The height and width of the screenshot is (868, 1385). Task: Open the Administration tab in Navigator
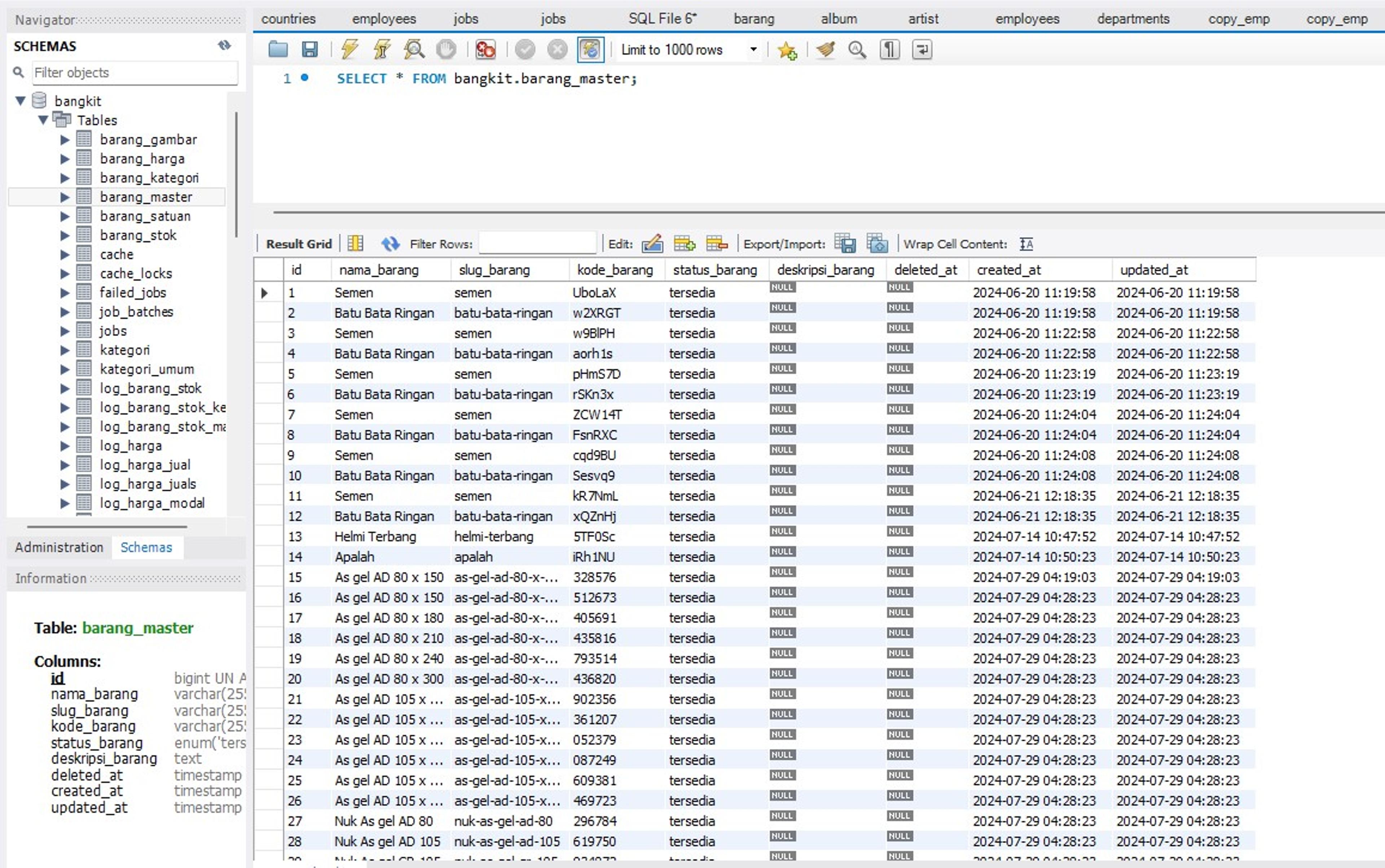pos(59,547)
